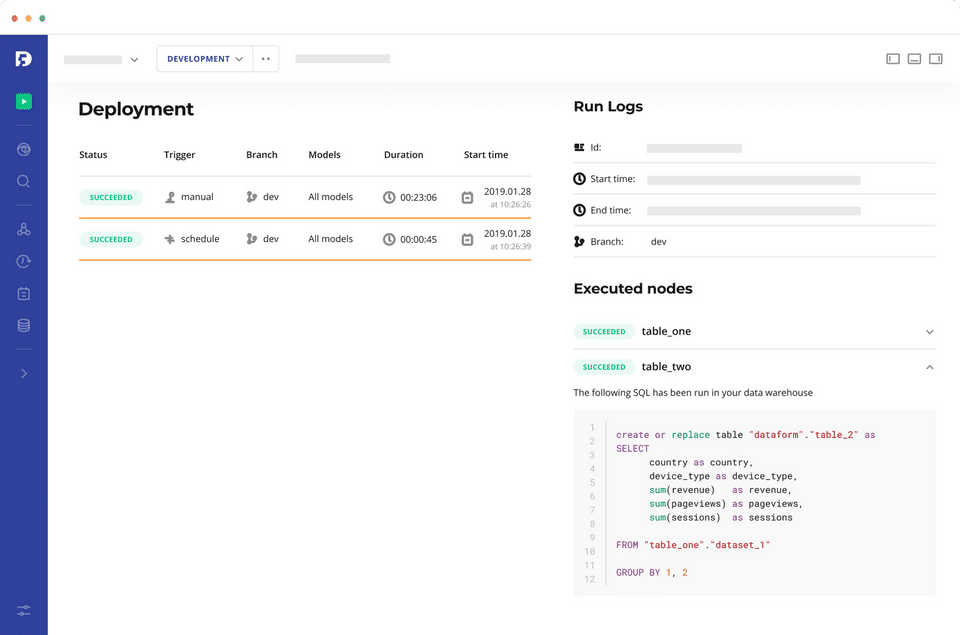This screenshot has width=960, height=635.
Task: Click the 'create or replace table' SQL line
Action: coord(746,435)
